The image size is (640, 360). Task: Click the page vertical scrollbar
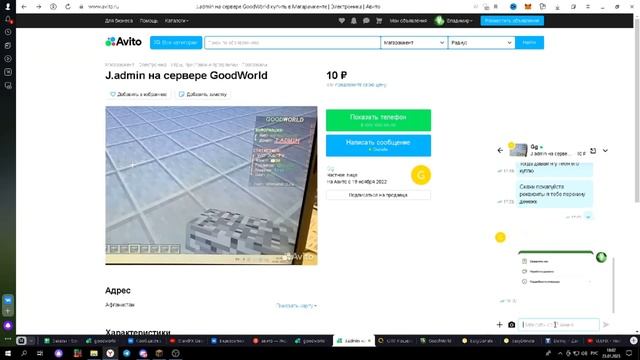point(637,110)
